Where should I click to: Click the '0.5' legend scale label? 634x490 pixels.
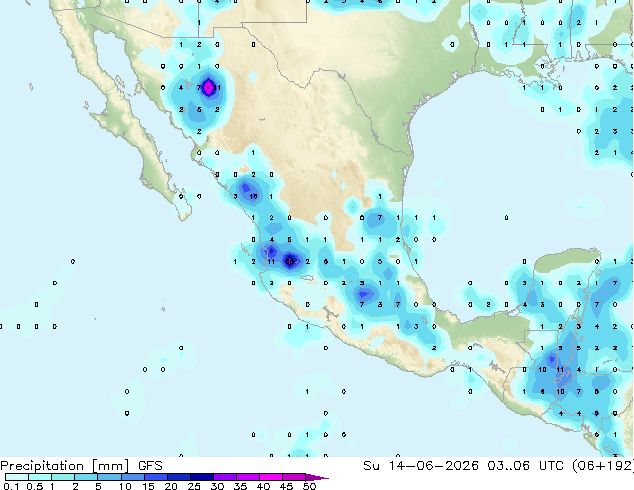34,486
